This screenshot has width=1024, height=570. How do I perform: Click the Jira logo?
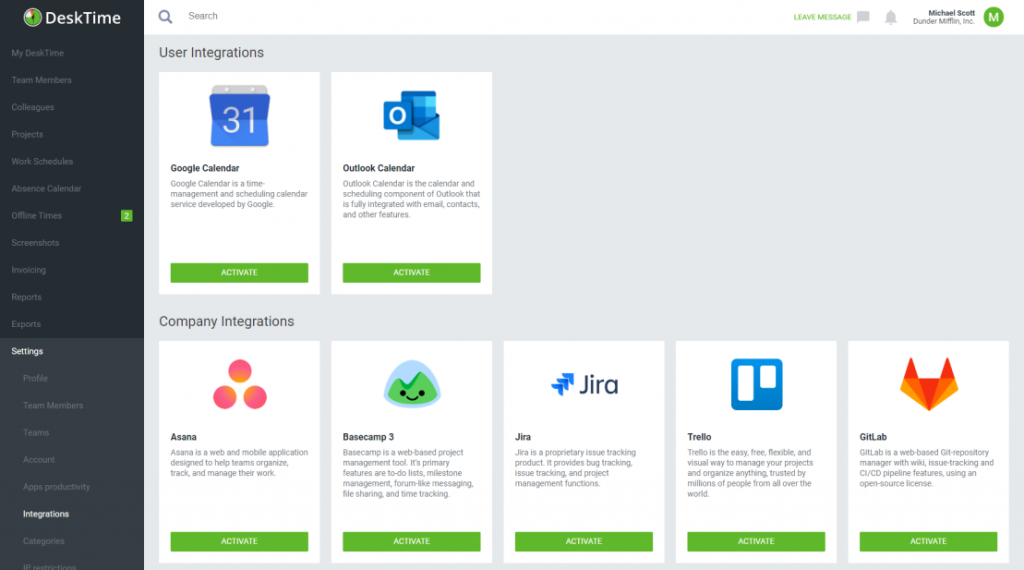click(584, 385)
